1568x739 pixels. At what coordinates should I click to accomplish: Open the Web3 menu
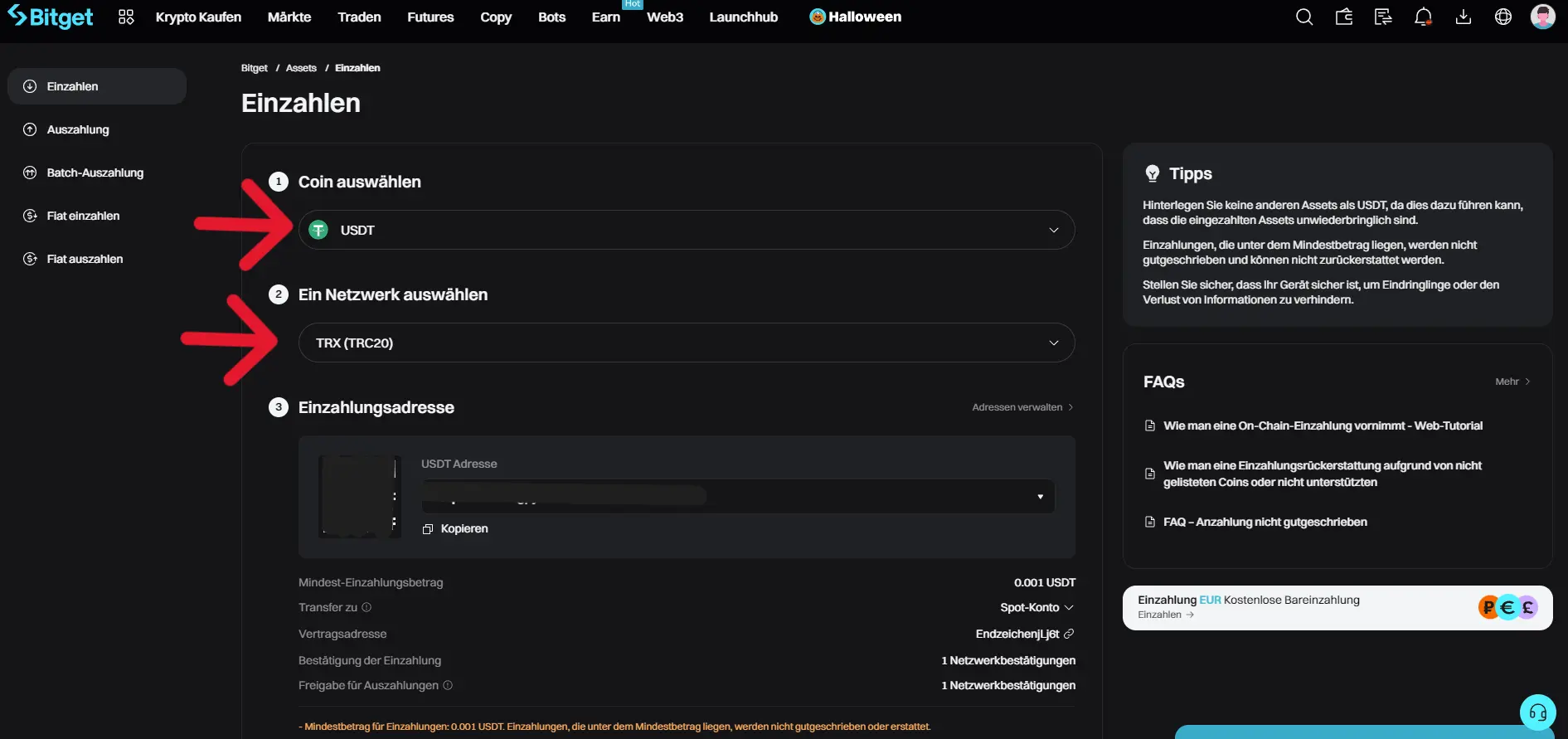(665, 17)
